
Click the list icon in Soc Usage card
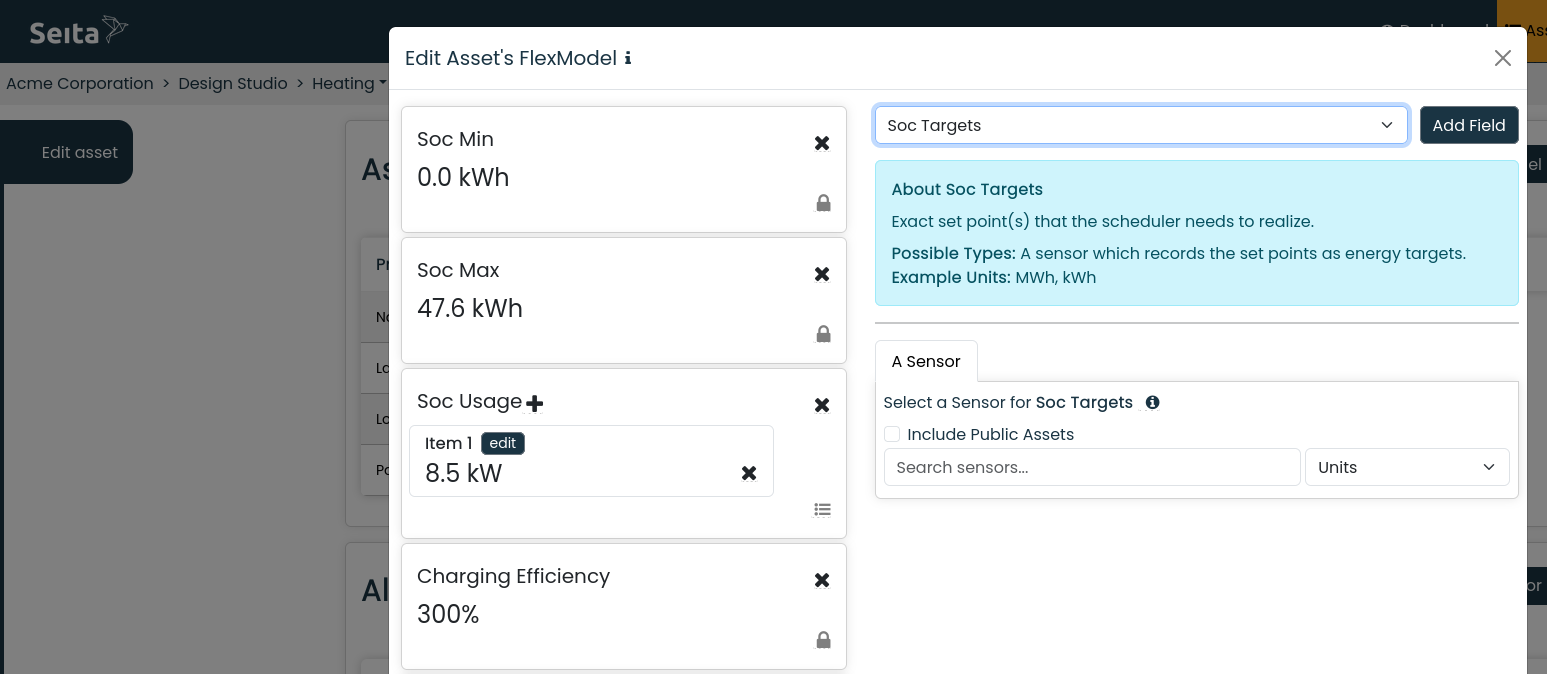[823, 509]
